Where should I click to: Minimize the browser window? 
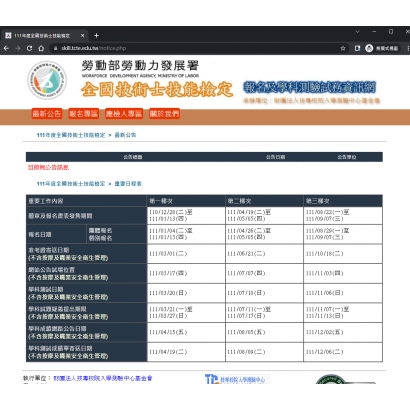[x=374, y=31]
